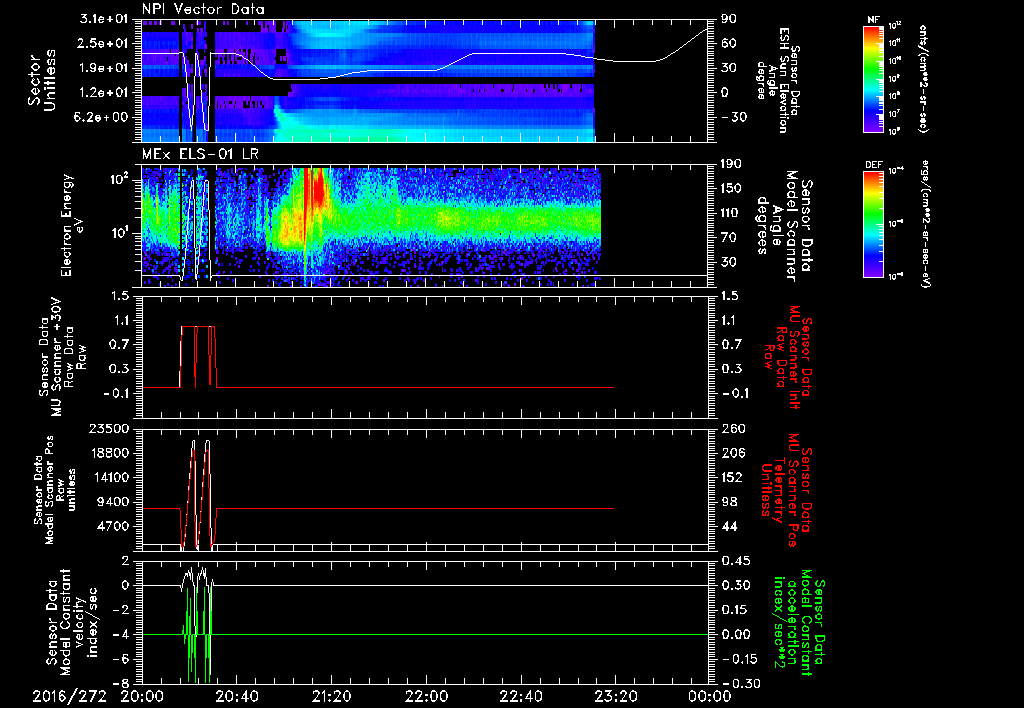This screenshot has height=708, width=1024.
Task: Select the 00:00 time tick label
Action: [709, 697]
